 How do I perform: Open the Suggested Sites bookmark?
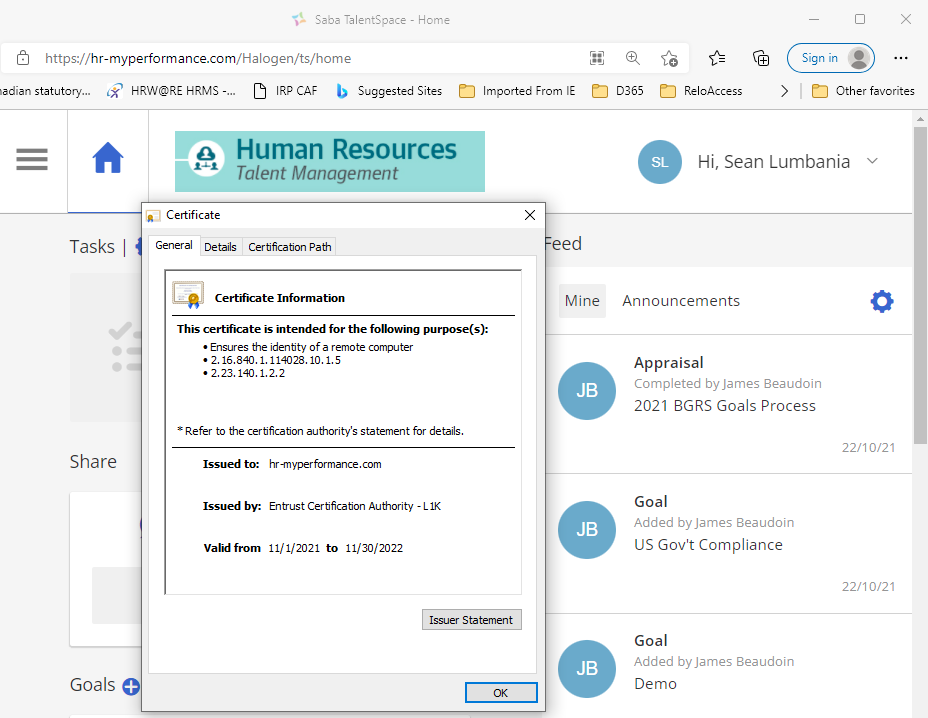[389, 91]
